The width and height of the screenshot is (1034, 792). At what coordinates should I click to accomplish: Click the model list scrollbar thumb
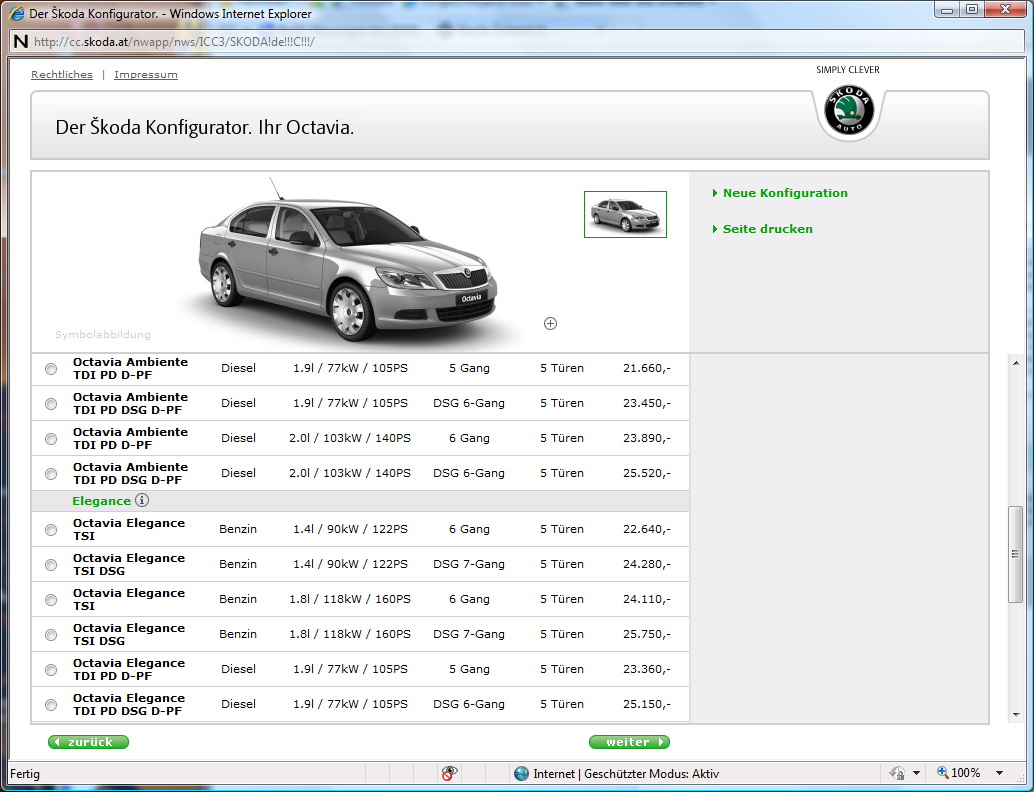pos(1016,554)
